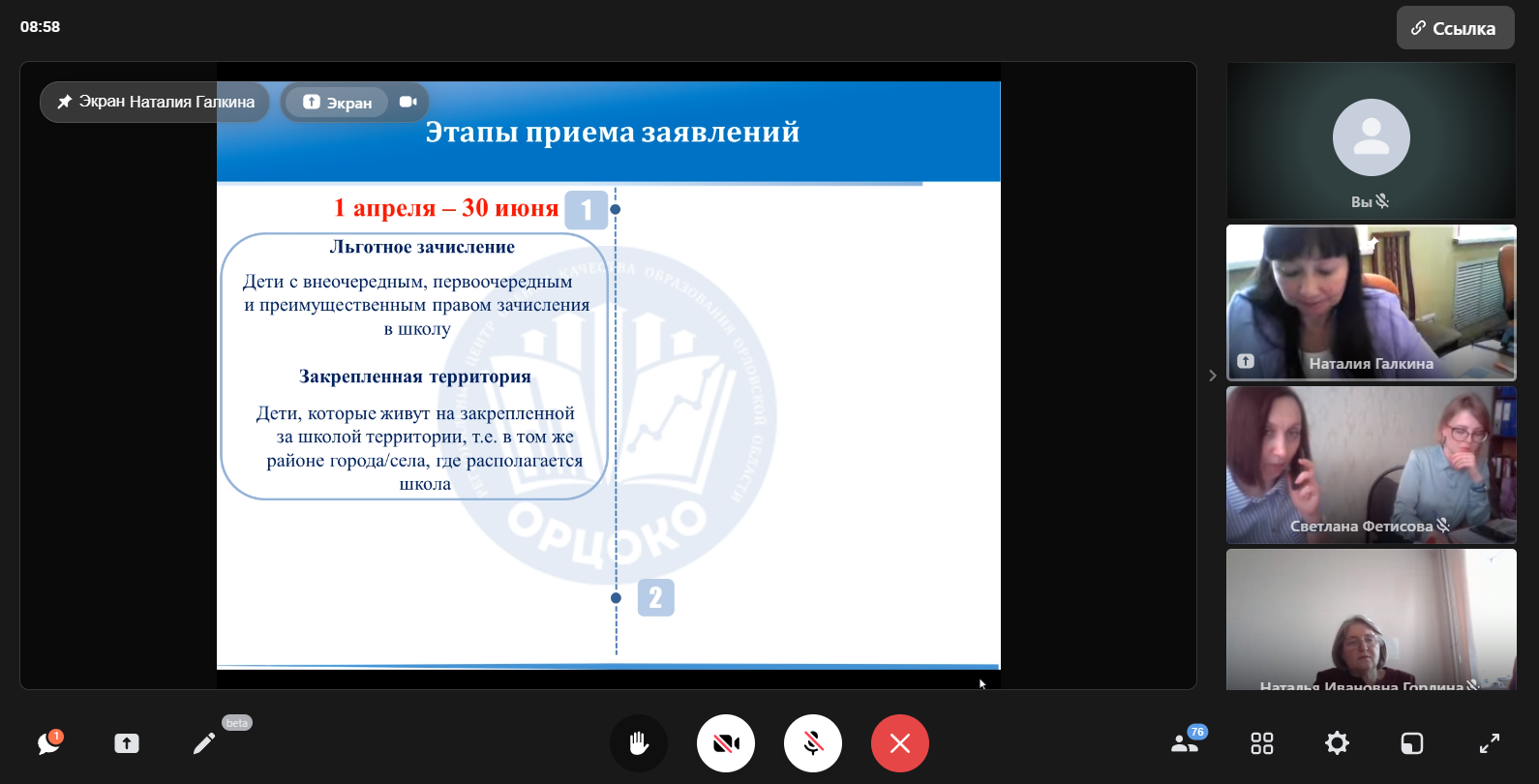The height and width of the screenshot is (784, 1539).
Task: Select the 'Экран' view tab
Action: 337,103
